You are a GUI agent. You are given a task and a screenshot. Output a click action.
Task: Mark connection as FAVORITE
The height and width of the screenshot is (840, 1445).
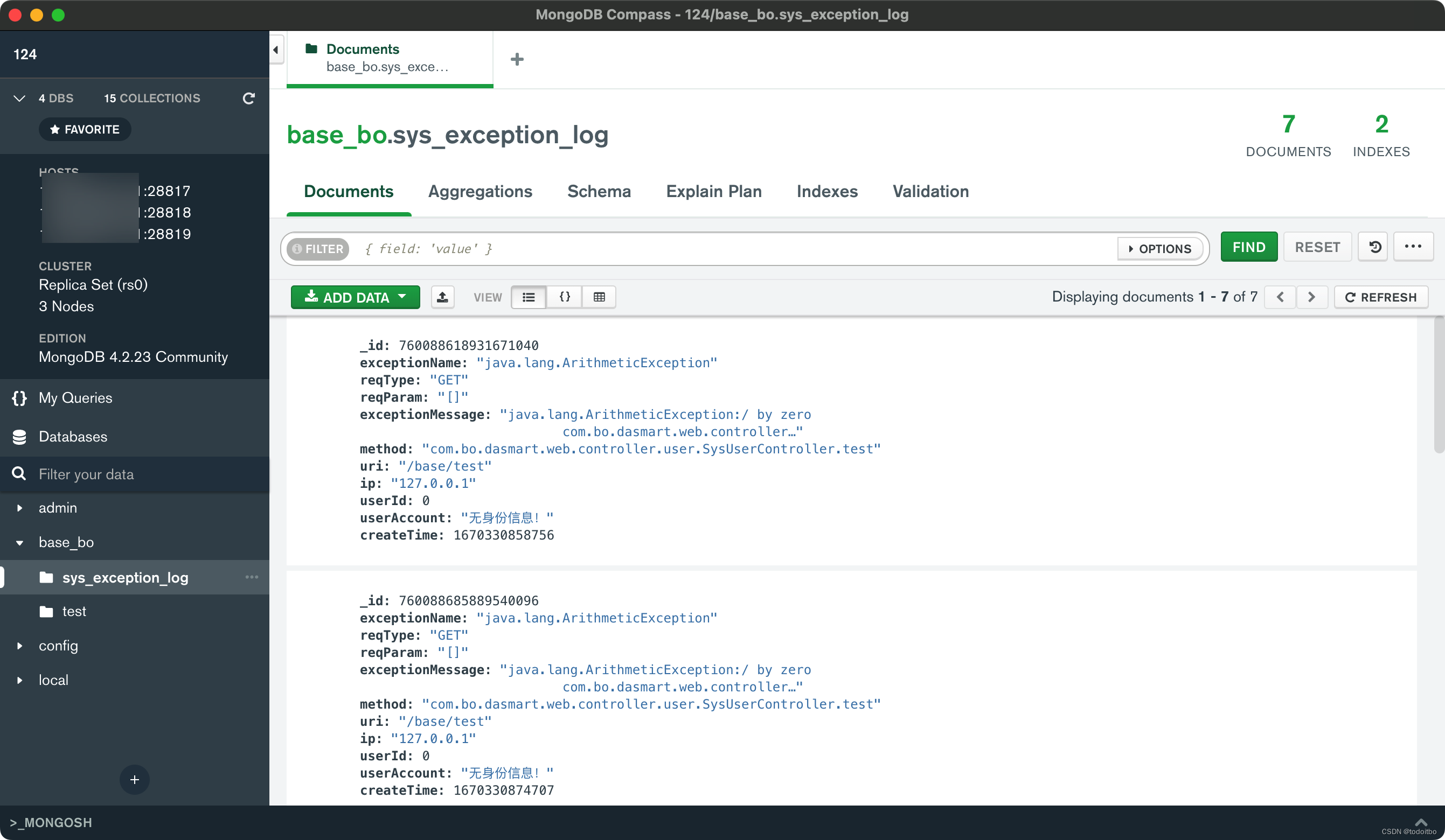tap(85, 129)
